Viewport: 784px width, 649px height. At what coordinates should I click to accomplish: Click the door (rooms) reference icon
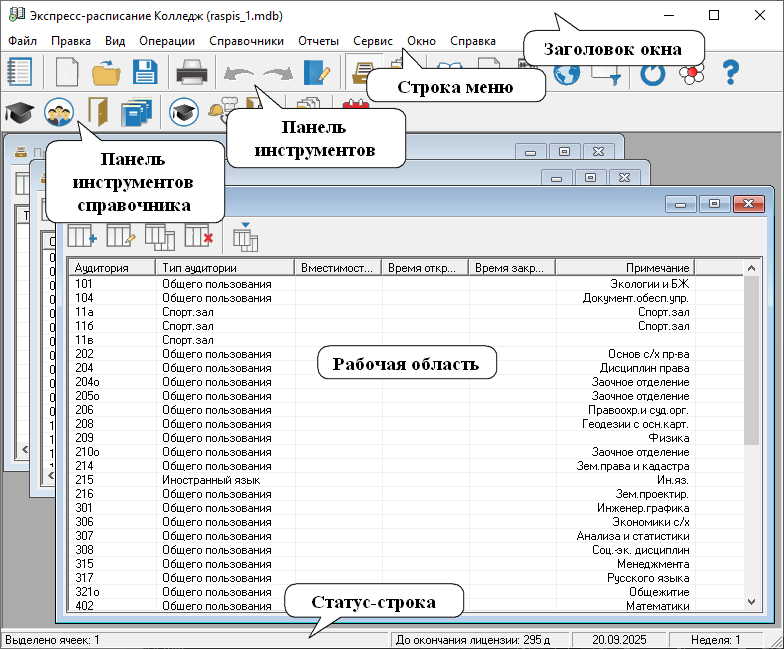point(97,114)
